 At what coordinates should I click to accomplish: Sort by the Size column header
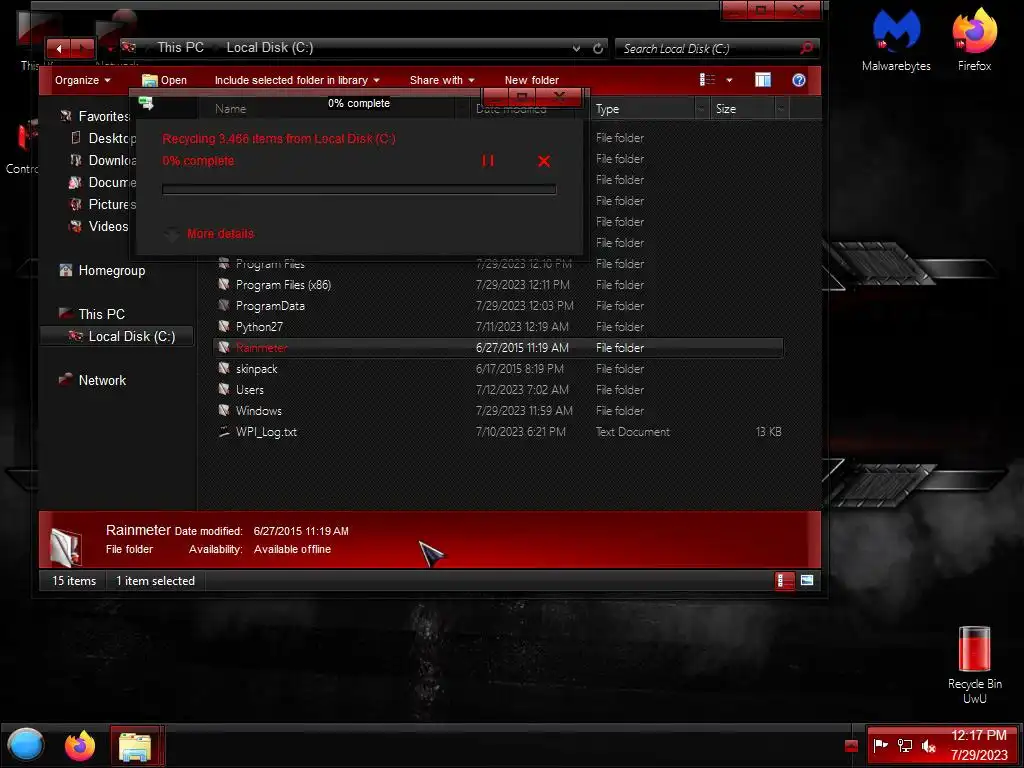click(x=743, y=109)
